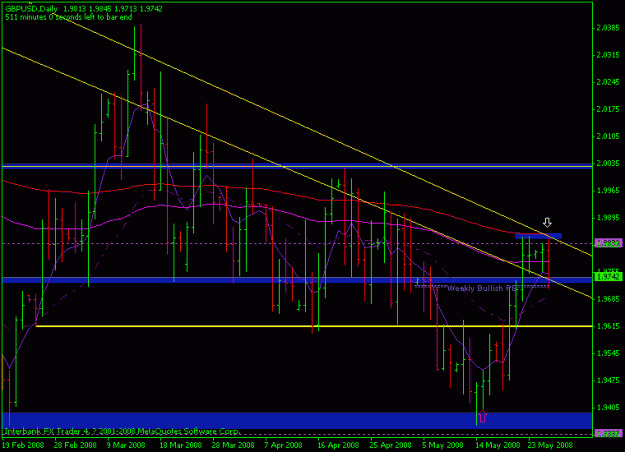Click the 2.0385 price axis label
Viewport: 625px width, 452px height.
coord(608,28)
